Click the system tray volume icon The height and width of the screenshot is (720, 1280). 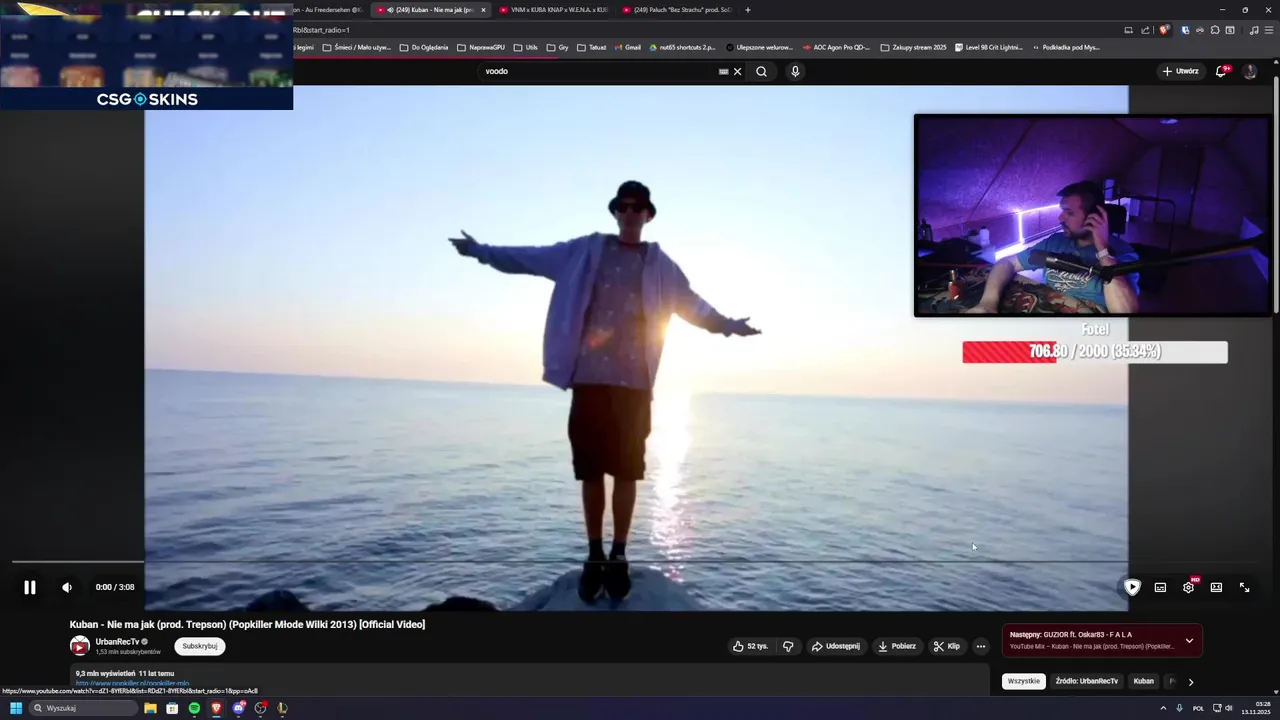tap(1229, 708)
